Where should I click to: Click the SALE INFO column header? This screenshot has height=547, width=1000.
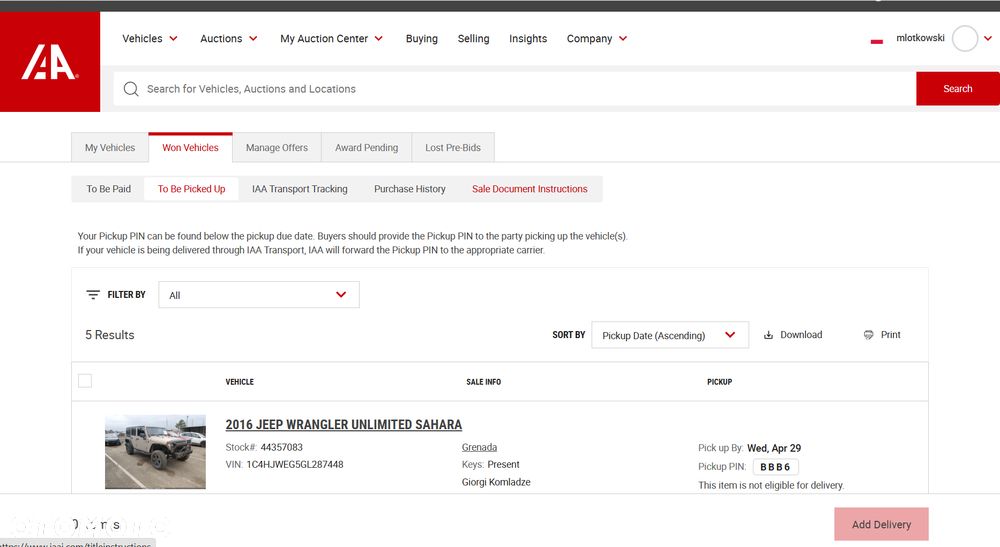click(x=483, y=382)
